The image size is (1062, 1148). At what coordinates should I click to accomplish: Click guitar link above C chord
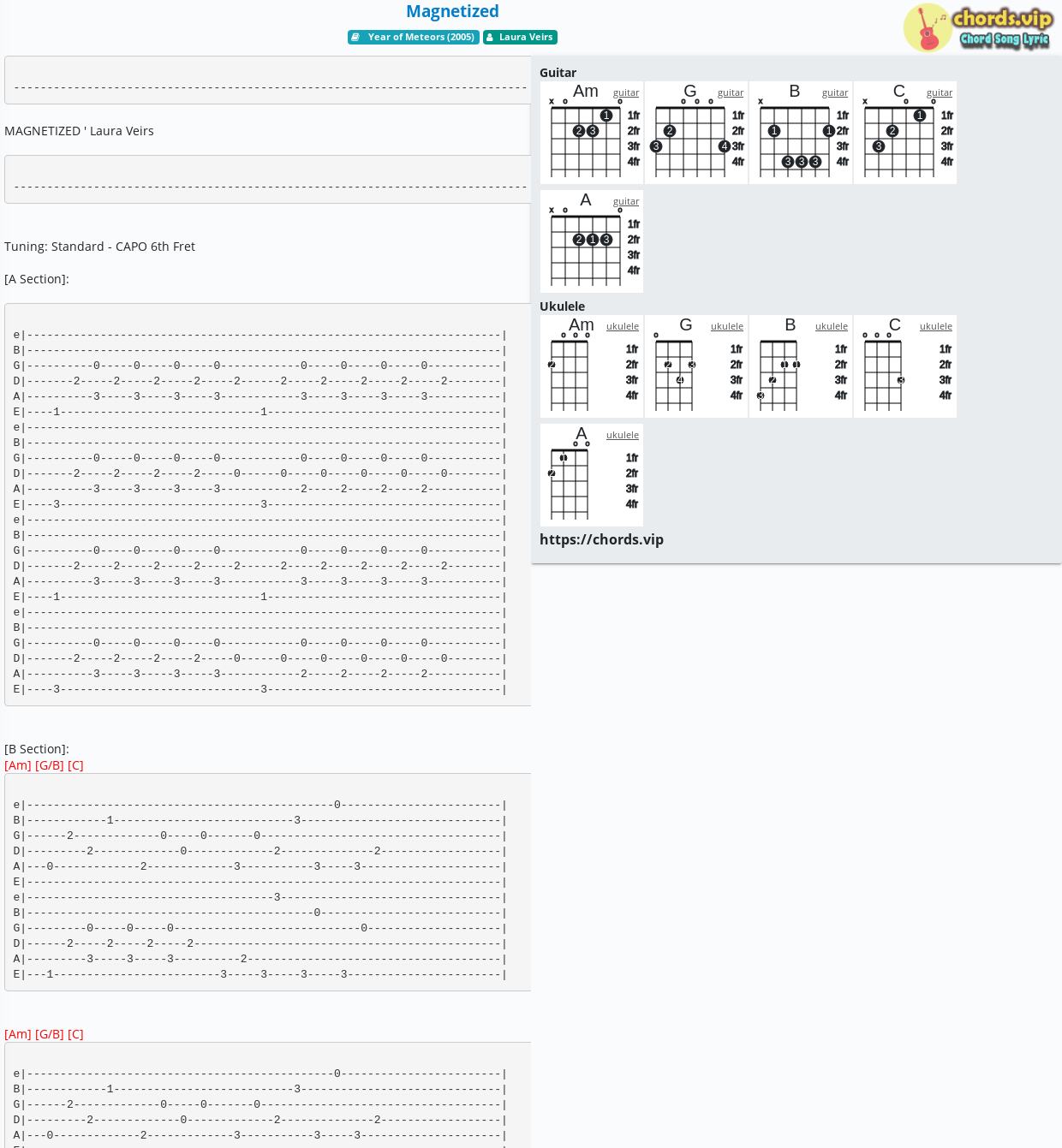(x=940, y=92)
